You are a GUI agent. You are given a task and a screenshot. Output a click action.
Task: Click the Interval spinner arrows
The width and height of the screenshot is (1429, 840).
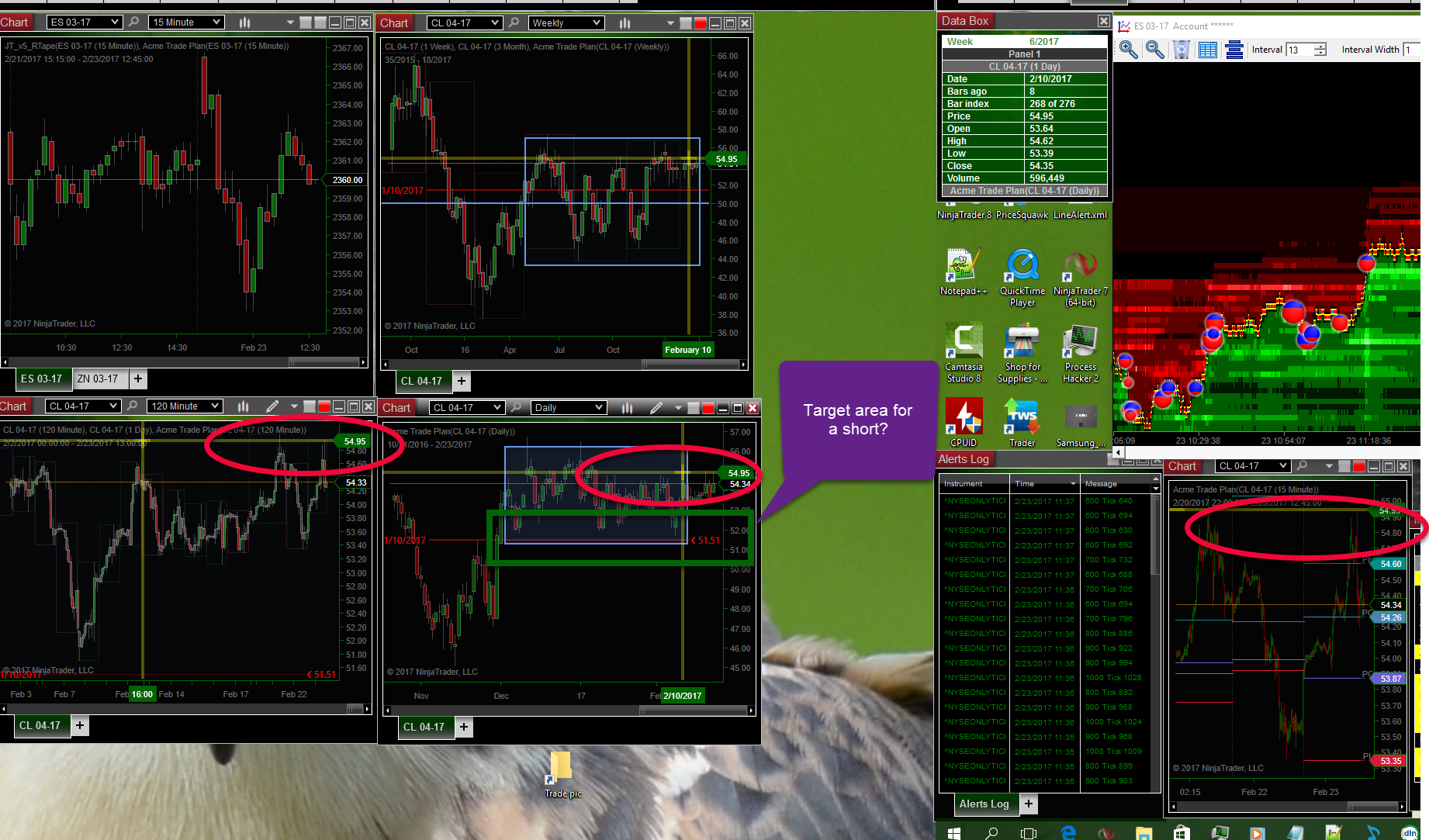1320,50
